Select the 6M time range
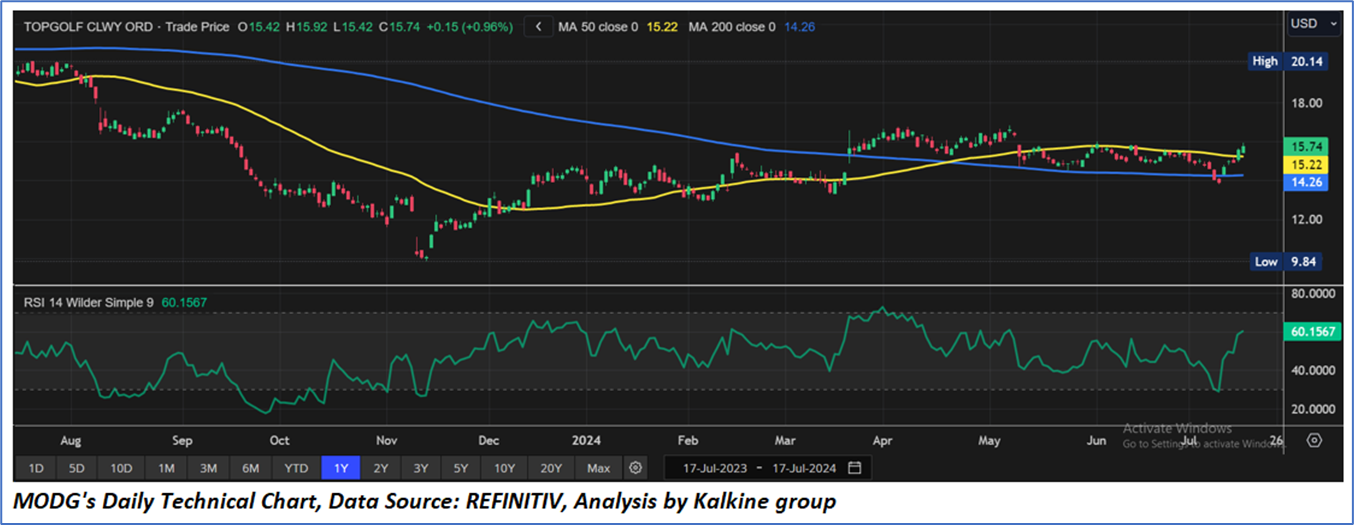This screenshot has width=1354, height=525. point(251,468)
